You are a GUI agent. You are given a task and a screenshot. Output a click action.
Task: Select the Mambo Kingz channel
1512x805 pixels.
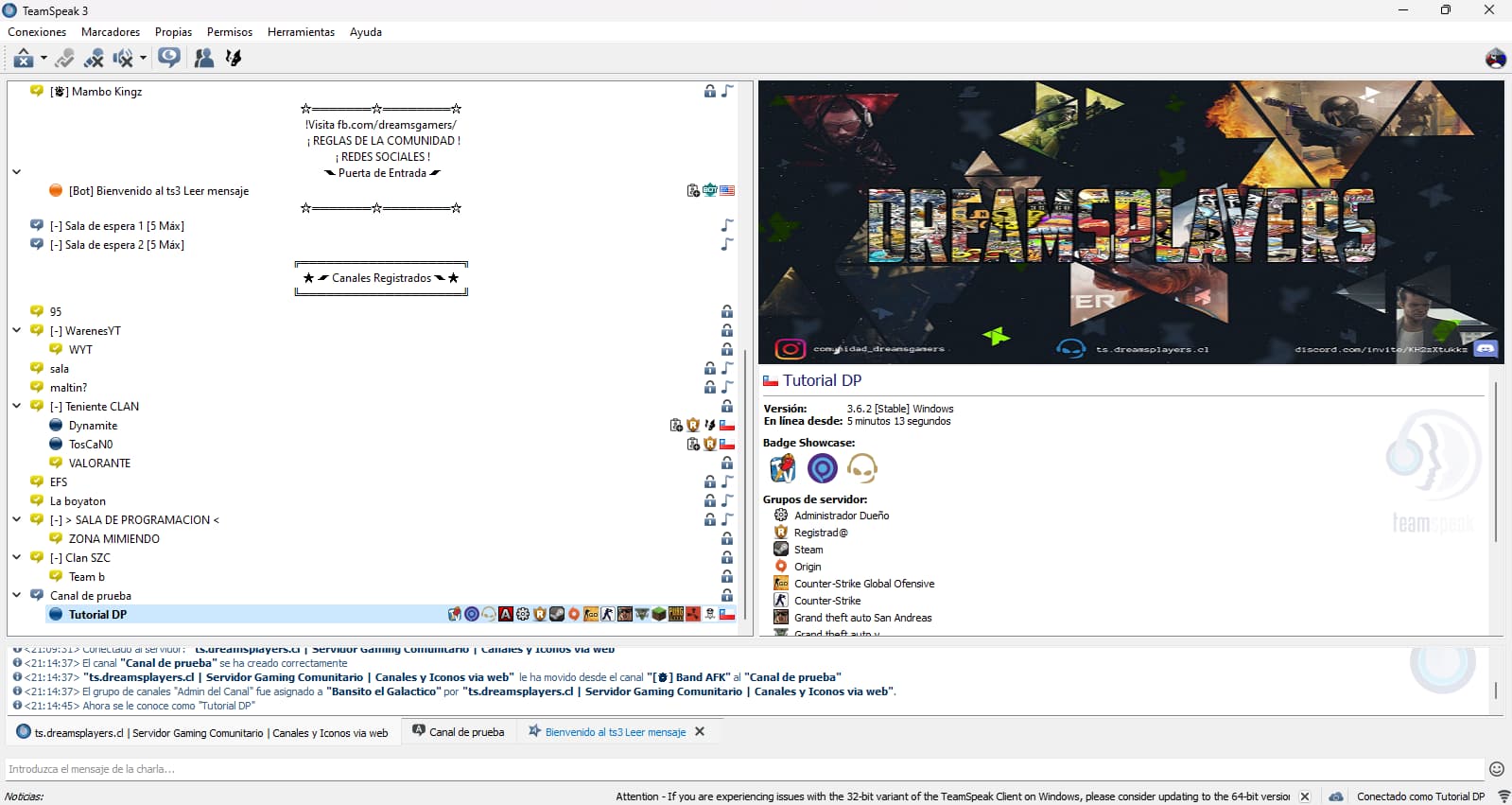click(x=96, y=92)
